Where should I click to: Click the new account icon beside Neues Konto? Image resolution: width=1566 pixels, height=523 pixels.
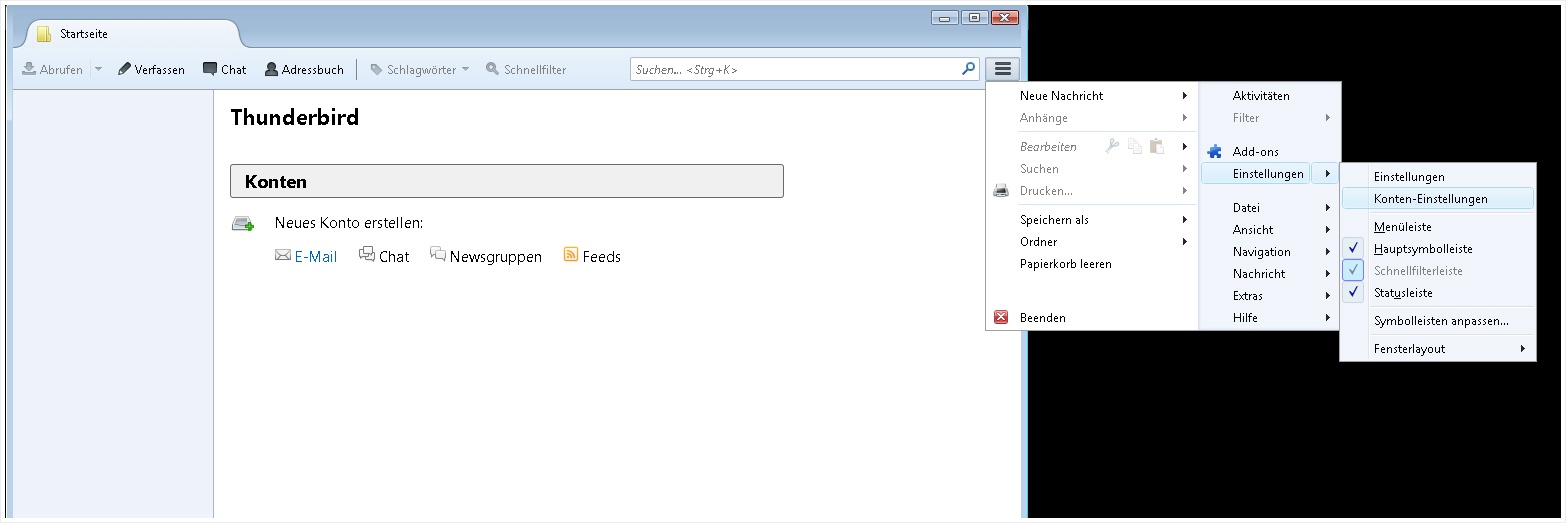[243, 223]
